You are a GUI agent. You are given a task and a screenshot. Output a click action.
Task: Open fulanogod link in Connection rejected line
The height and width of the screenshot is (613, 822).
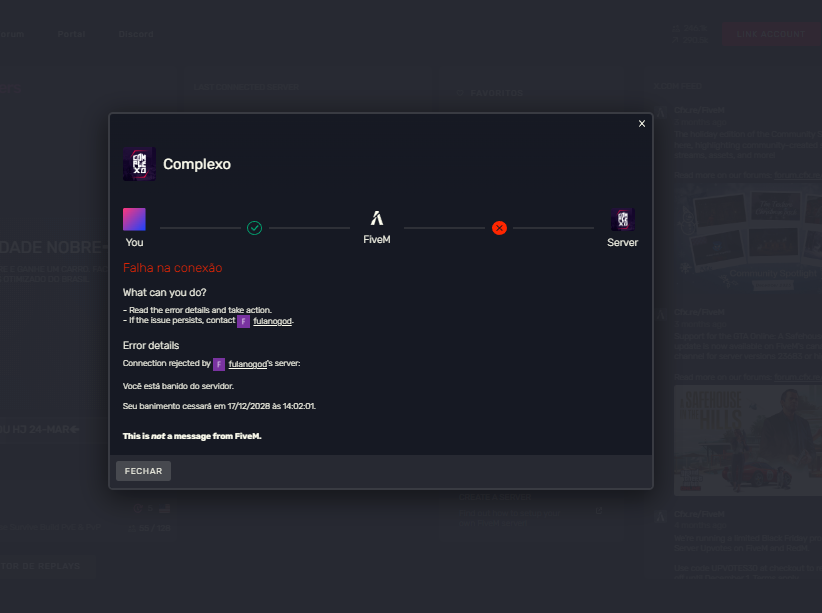pos(247,364)
